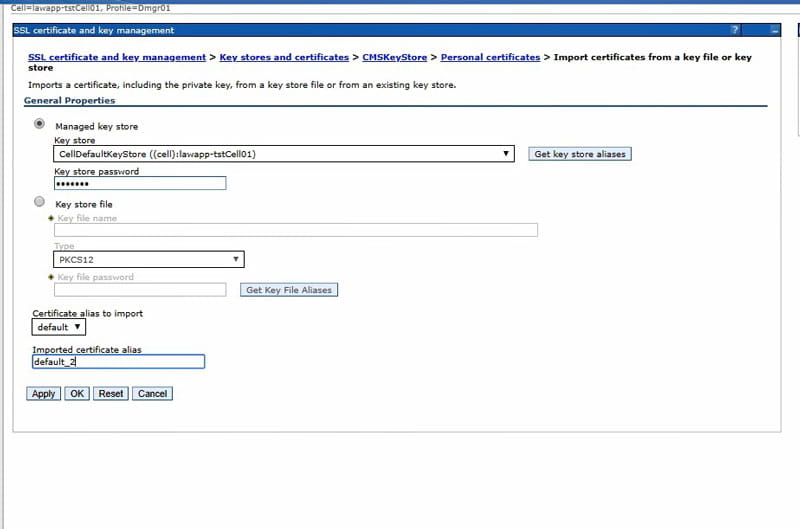Screen dimensions: 800x529
Task: Click the 'Imports a certificate' description text
Action: click(x=242, y=85)
